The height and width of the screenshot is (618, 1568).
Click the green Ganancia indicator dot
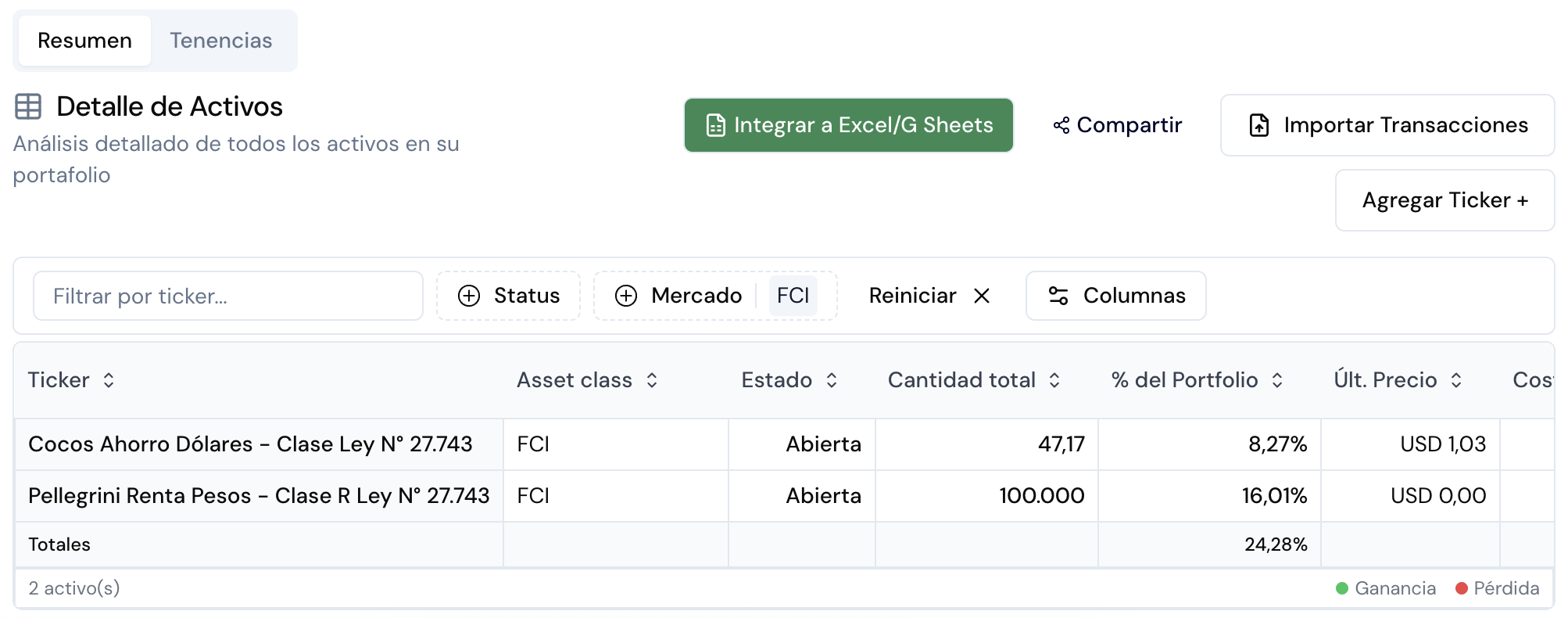pos(1341,587)
